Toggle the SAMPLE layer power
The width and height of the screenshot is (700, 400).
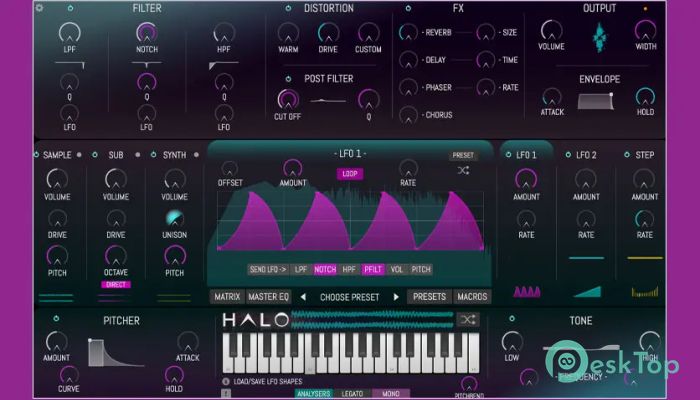point(36,155)
